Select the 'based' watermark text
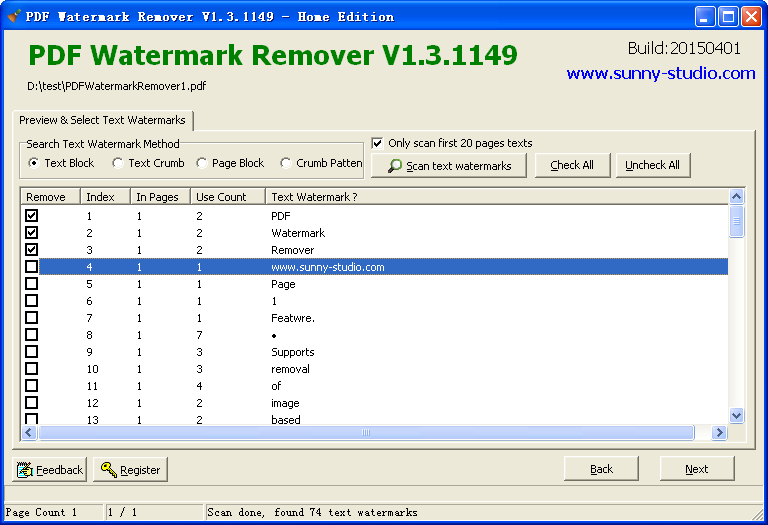The image size is (768, 525). click(x=286, y=420)
